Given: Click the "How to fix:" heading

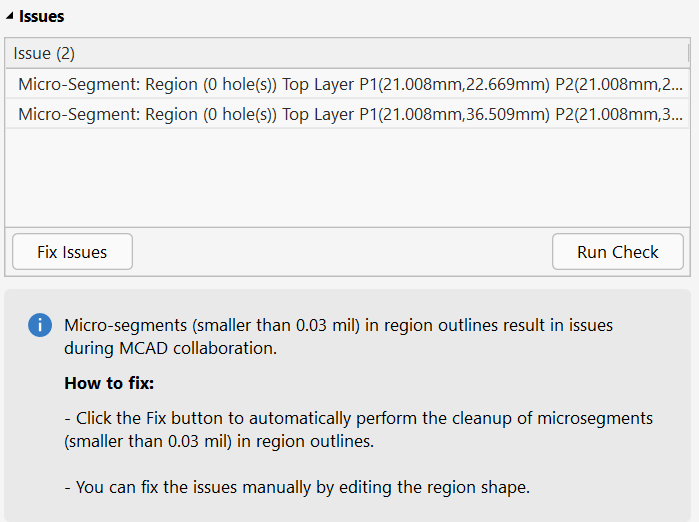Looking at the screenshot, I should click(110, 383).
